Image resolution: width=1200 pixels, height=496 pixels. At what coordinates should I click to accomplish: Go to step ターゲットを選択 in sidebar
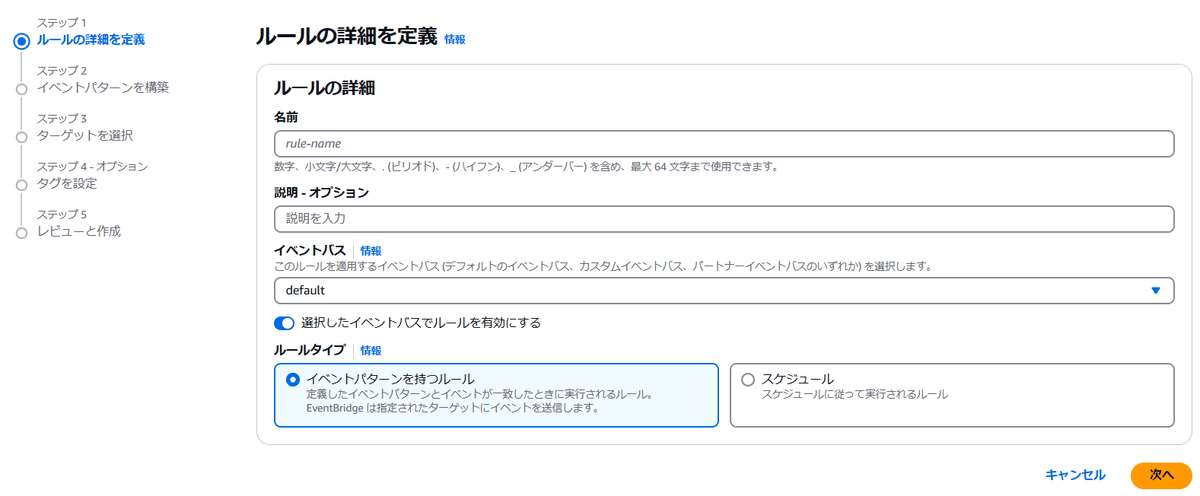[x=85, y=135]
